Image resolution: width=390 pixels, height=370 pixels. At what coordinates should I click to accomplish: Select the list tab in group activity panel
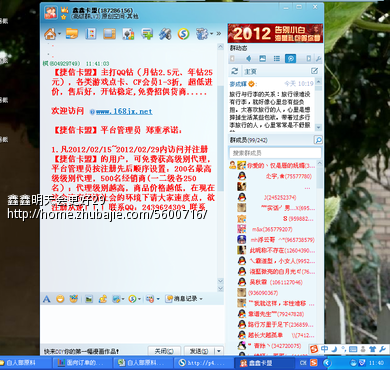276,59
